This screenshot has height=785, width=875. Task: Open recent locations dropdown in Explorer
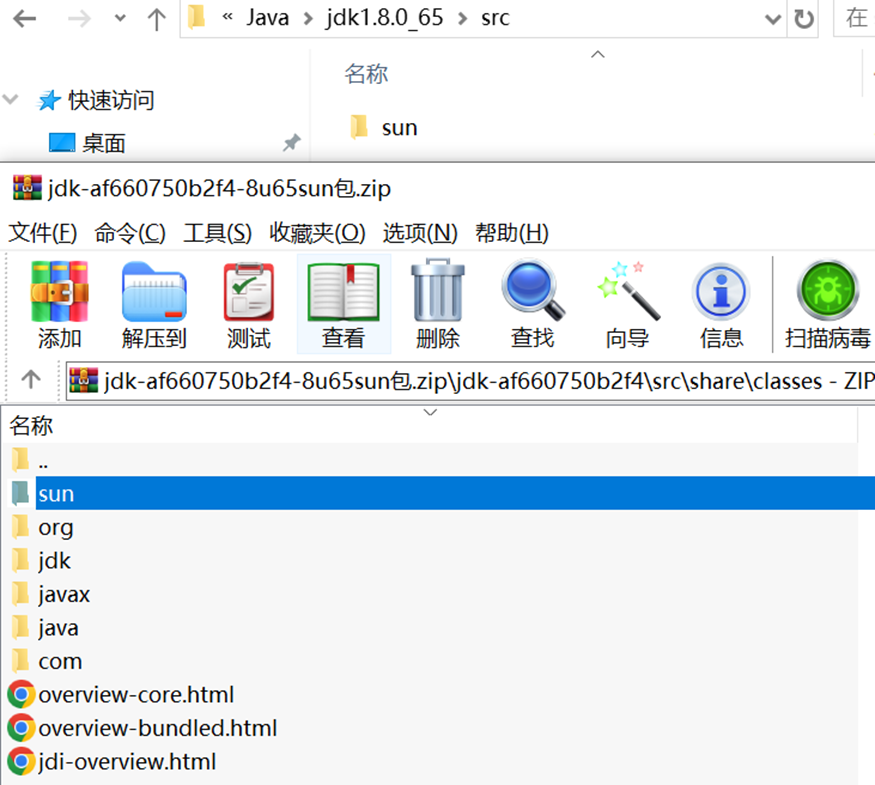click(x=120, y=18)
